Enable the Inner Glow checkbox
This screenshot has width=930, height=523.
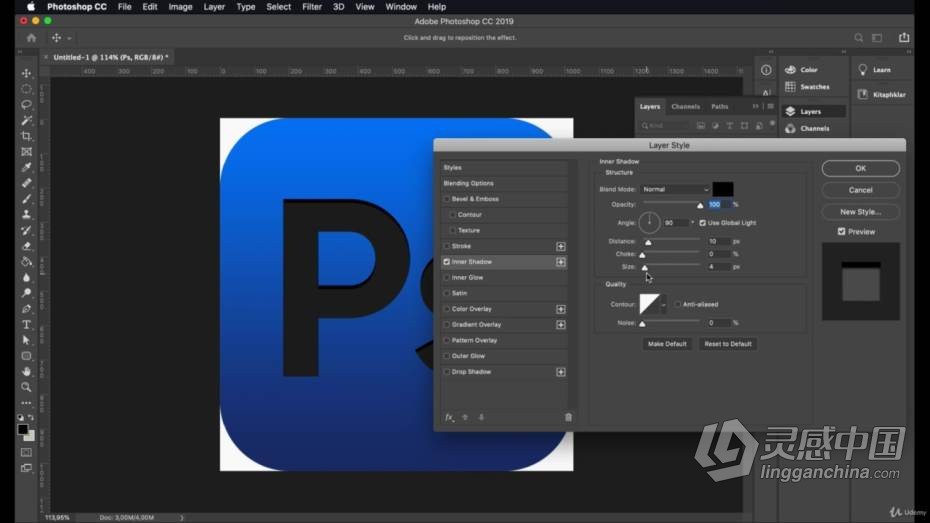447,278
